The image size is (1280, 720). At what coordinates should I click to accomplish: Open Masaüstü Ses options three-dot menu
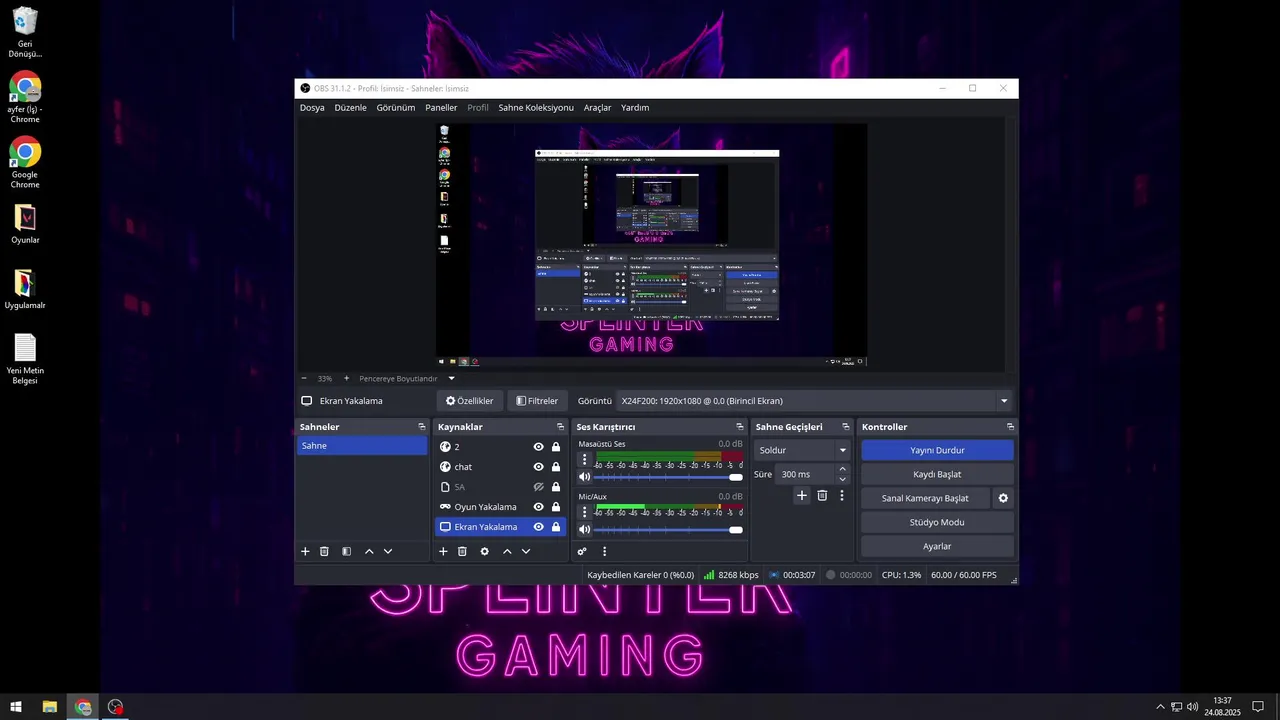[585, 460]
